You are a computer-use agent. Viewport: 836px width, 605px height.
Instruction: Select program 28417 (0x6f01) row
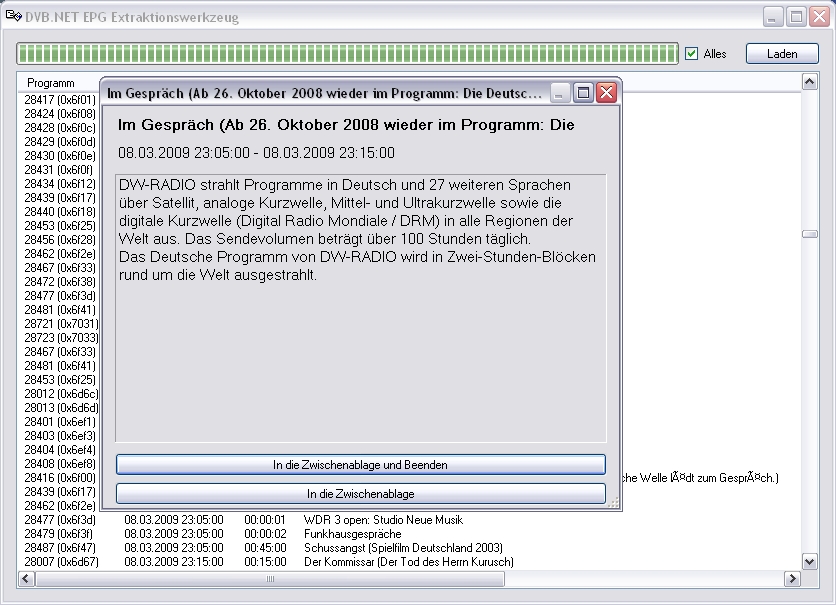point(60,100)
